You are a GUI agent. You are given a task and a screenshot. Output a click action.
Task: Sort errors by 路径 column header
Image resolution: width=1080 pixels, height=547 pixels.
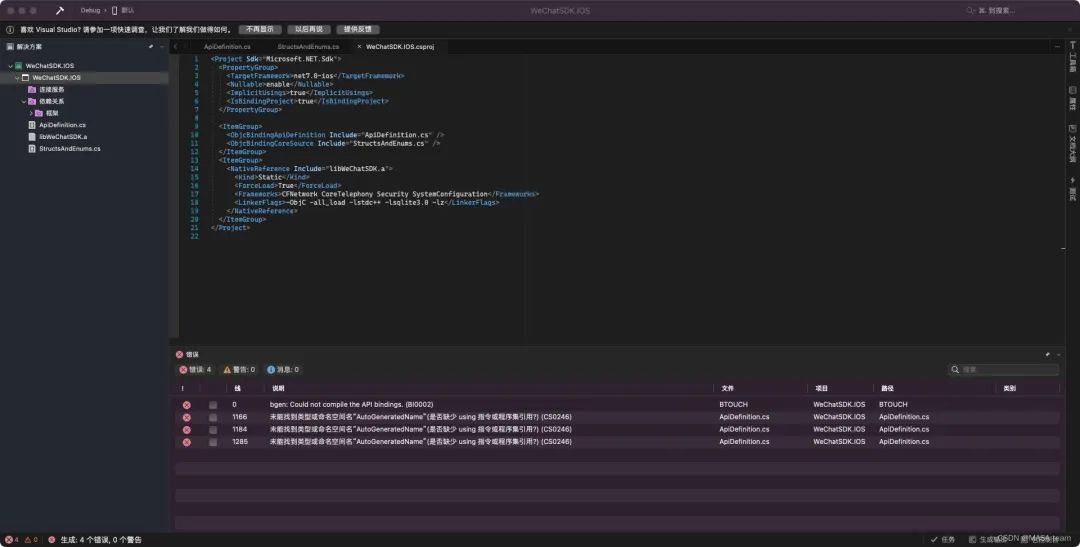click(886, 389)
